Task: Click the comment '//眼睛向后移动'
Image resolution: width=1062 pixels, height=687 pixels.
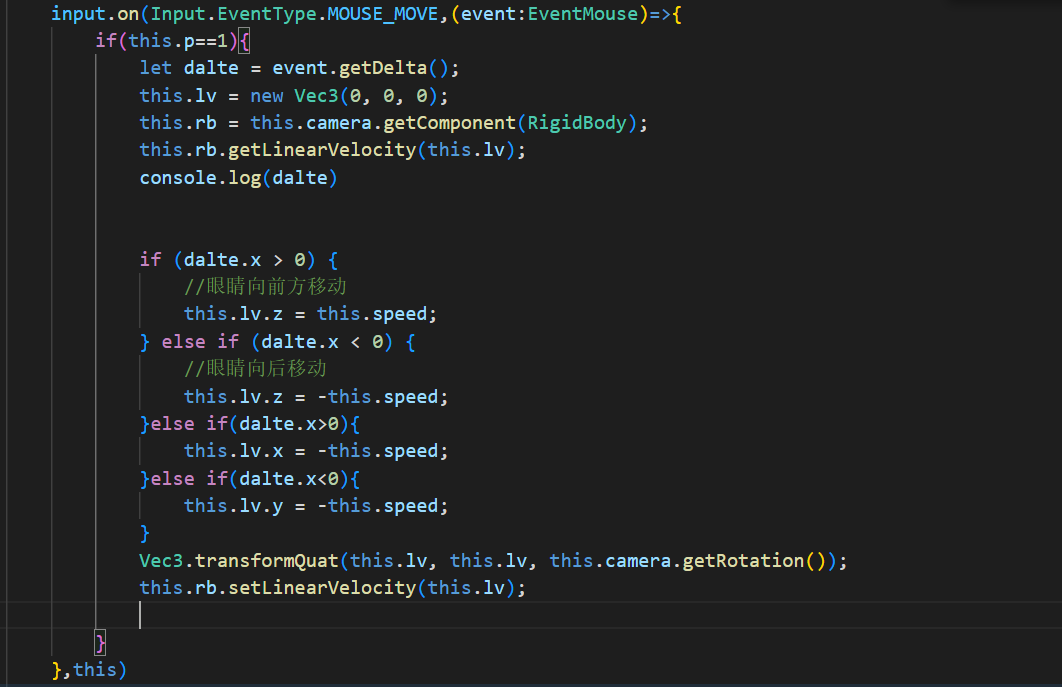Action: (255, 369)
